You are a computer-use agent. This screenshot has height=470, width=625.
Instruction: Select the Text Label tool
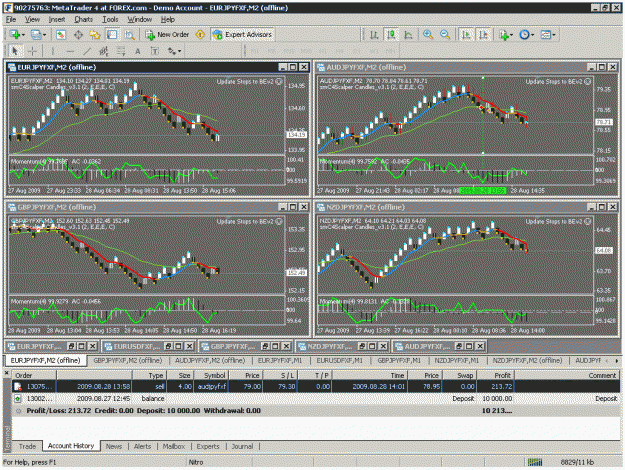click(155, 51)
